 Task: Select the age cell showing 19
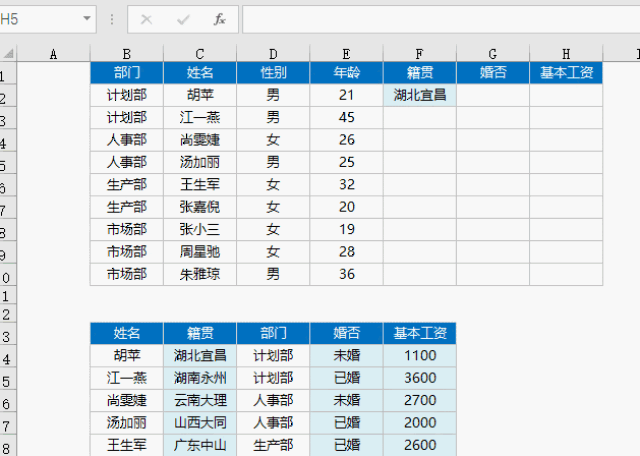(x=346, y=229)
